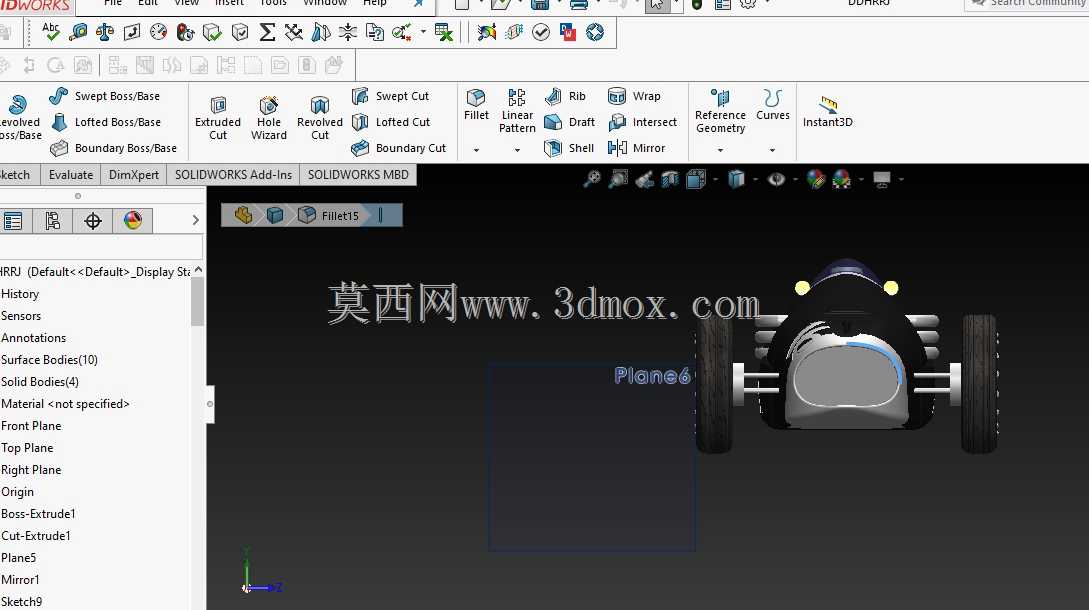Expand the Linear Pattern dropdown arrow
The height and width of the screenshot is (610, 1089).
pos(517,150)
